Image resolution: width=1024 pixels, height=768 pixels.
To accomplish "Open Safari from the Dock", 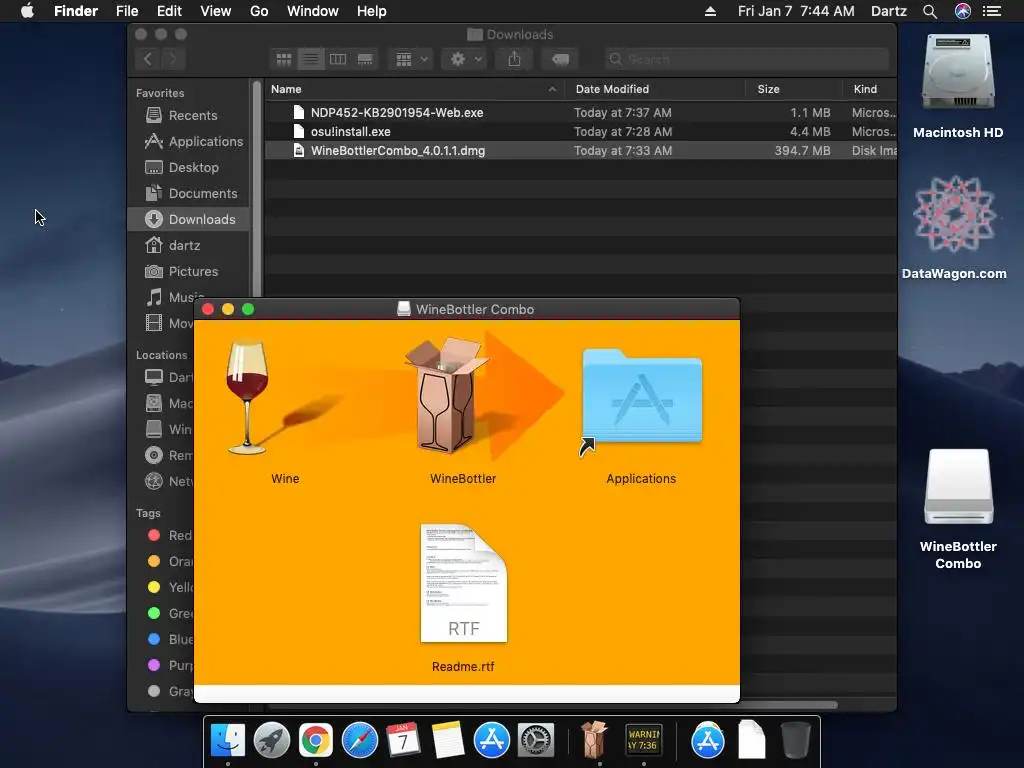I will [x=360, y=740].
